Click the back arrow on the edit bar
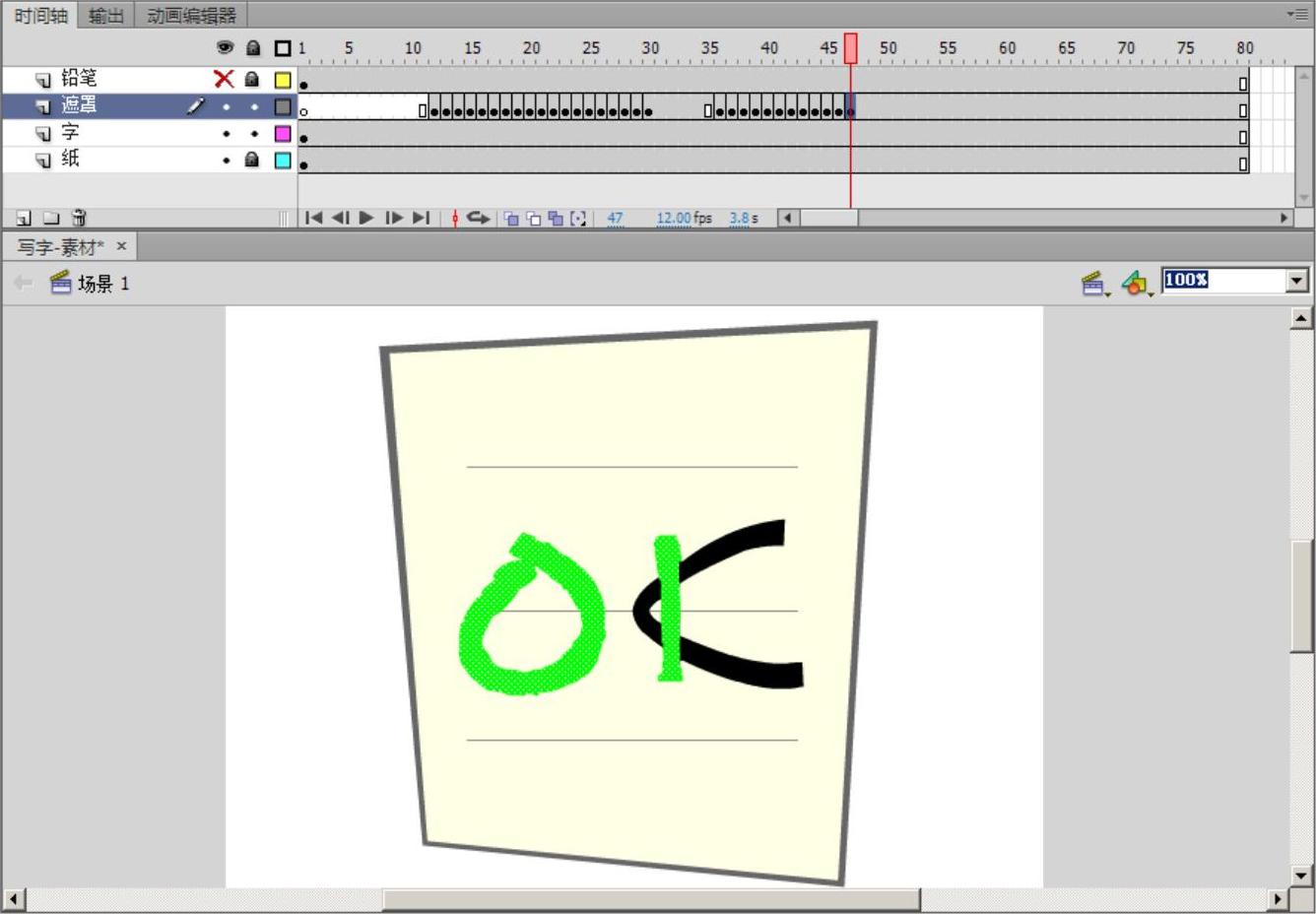 click(x=24, y=284)
